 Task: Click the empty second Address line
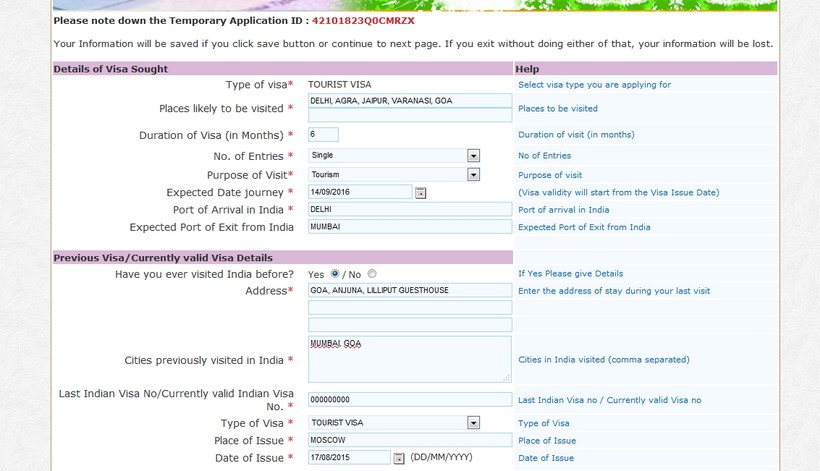point(410,307)
